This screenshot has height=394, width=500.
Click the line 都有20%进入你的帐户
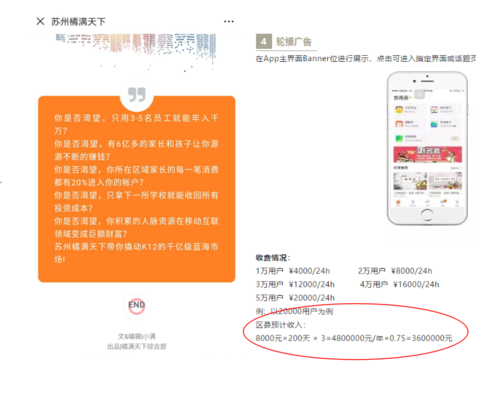pos(99,182)
